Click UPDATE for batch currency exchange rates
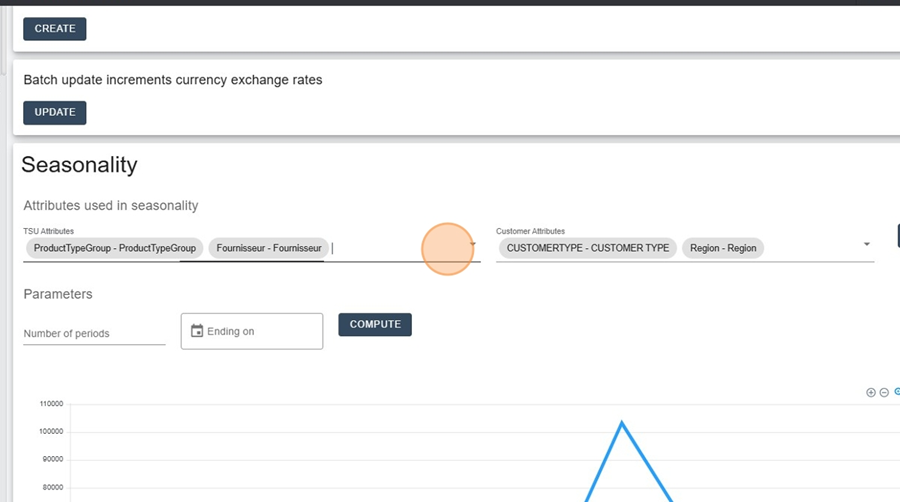This screenshot has width=900, height=502. pos(55,112)
